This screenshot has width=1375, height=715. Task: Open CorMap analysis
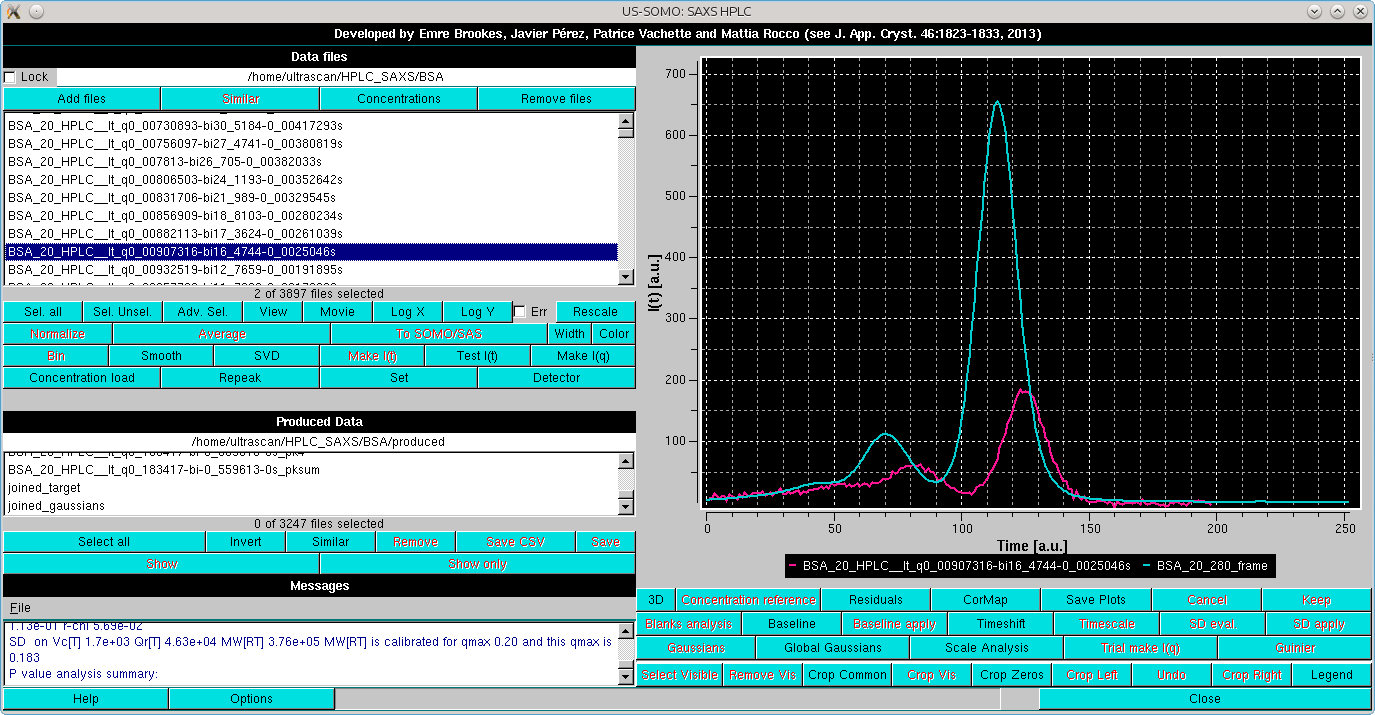click(x=985, y=600)
